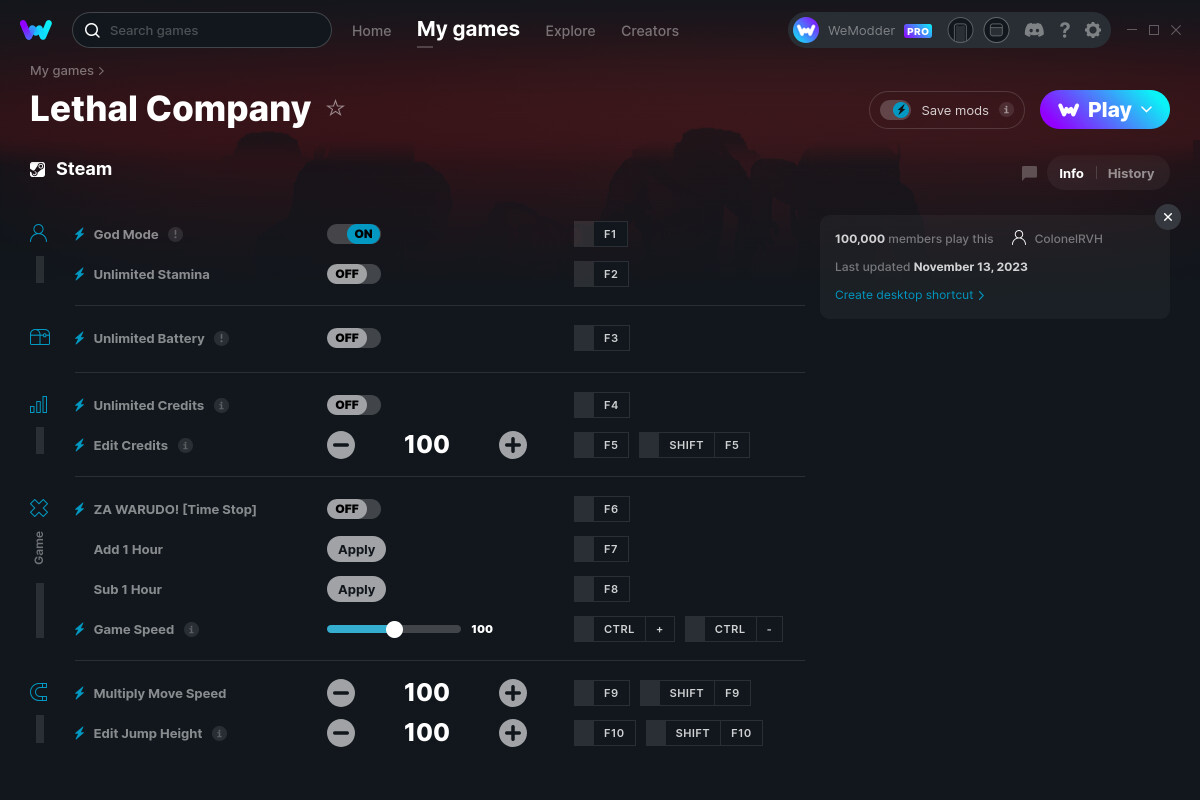Open My games breadcrumb link

(62, 71)
